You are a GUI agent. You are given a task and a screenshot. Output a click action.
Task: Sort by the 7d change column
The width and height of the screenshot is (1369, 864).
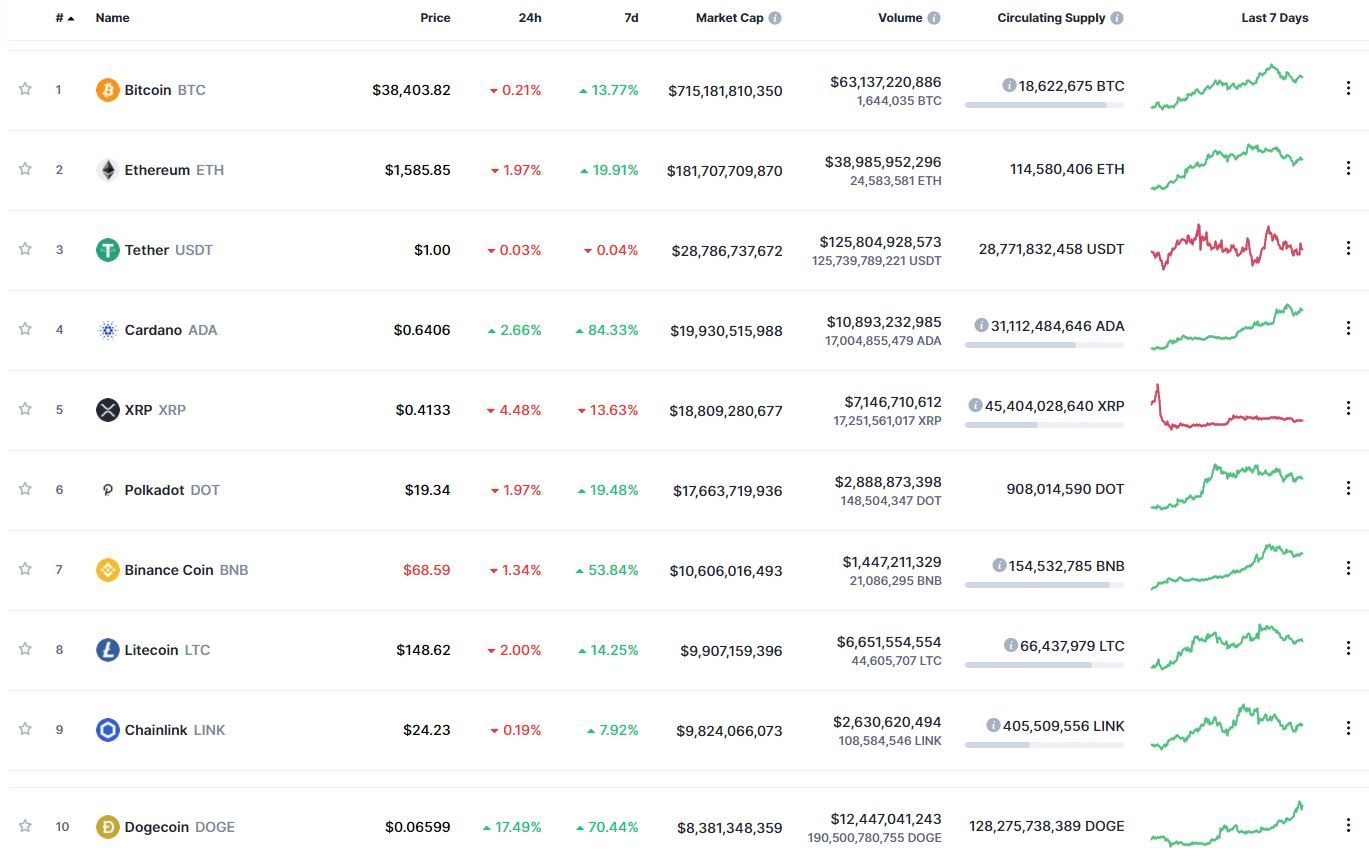[x=631, y=18]
